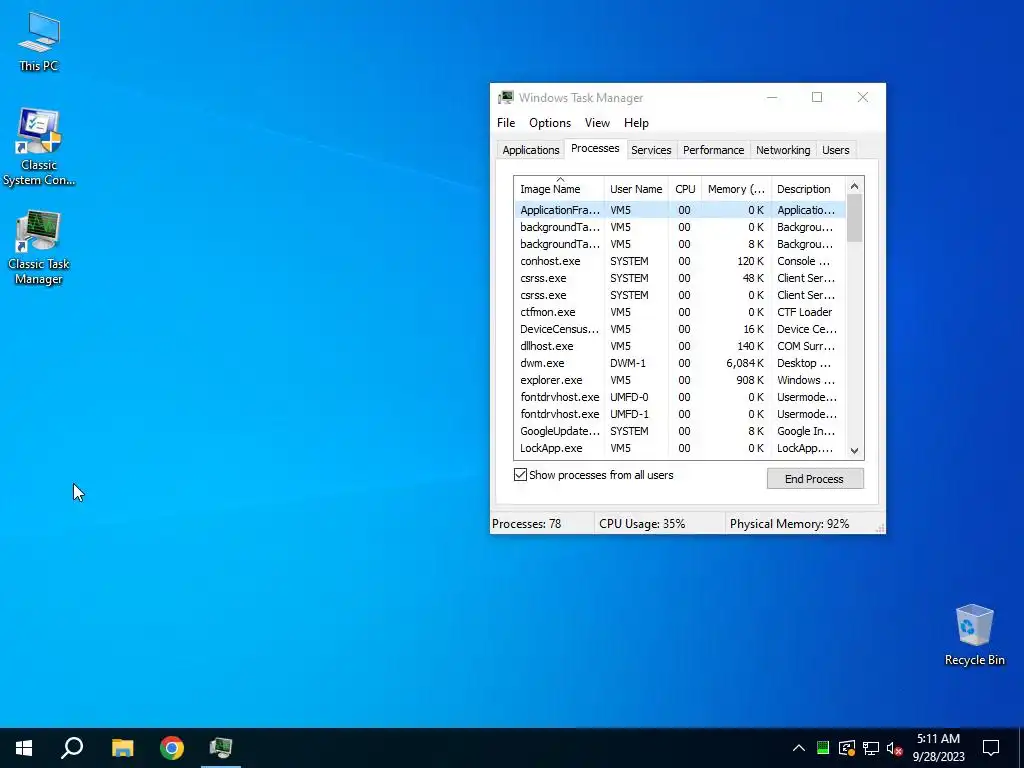Open the File menu

click(x=505, y=123)
